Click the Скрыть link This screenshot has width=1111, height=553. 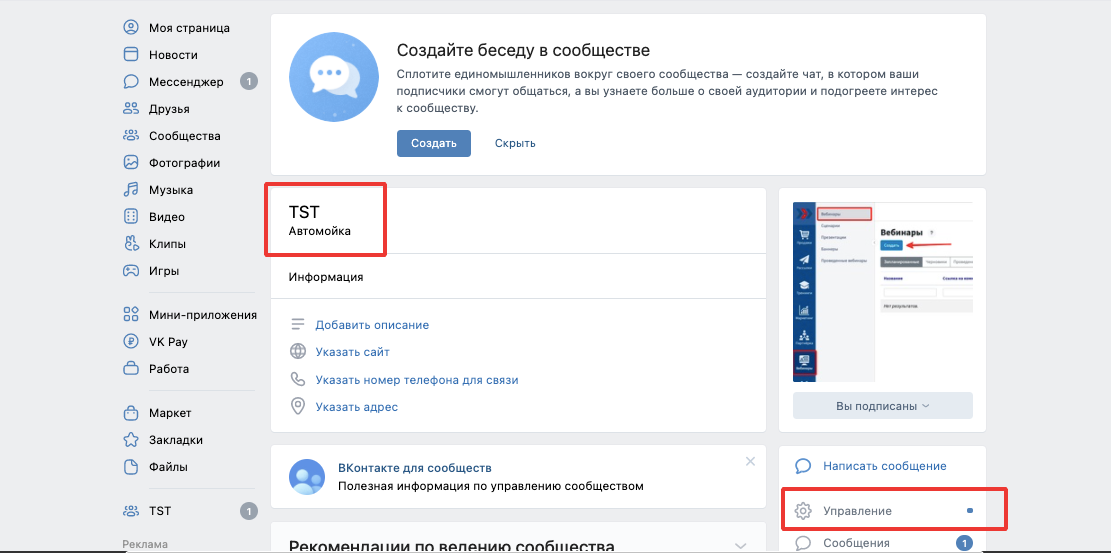(515, 143)
